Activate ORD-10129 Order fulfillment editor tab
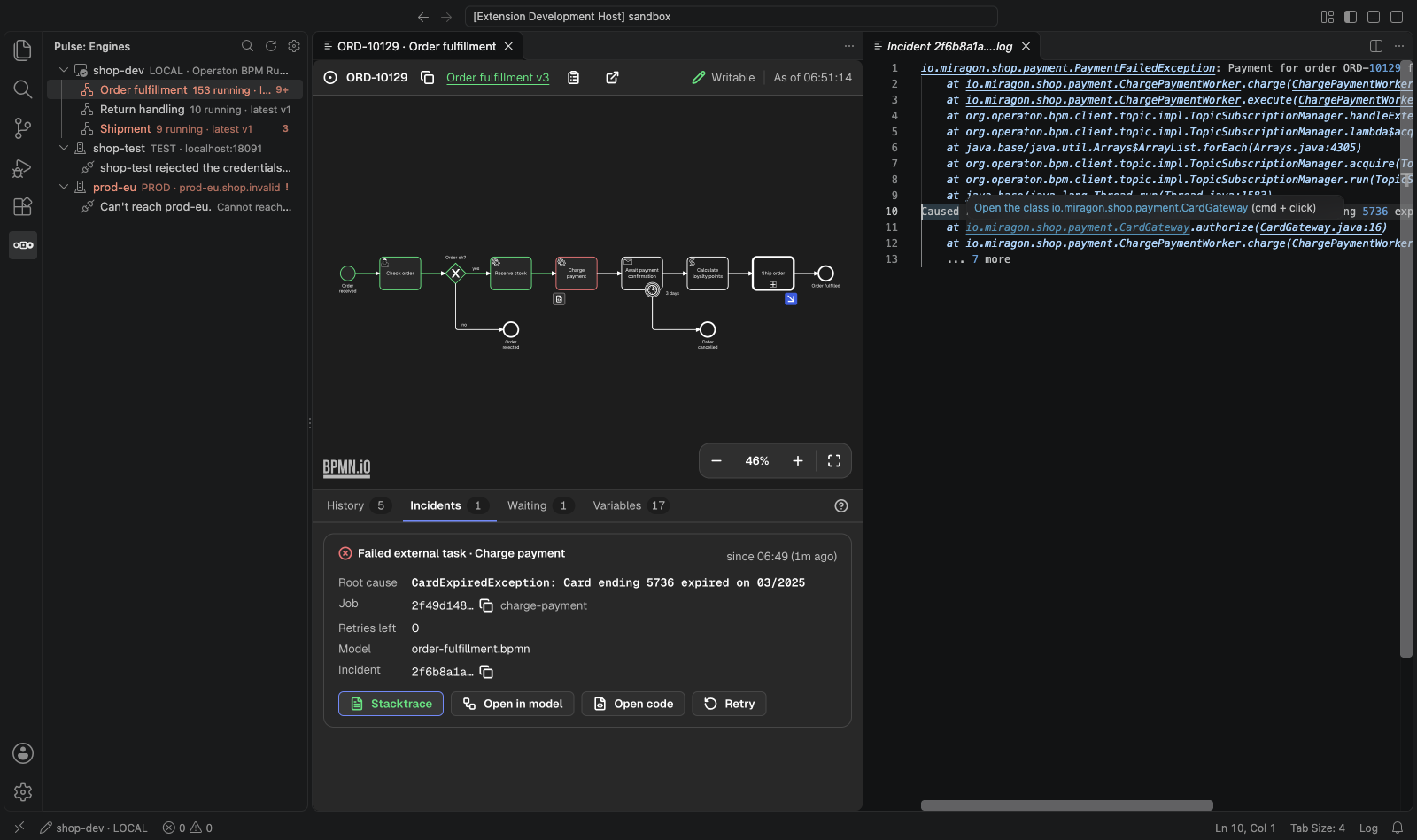Screen dimensions: 1417x840 (417, 46)
